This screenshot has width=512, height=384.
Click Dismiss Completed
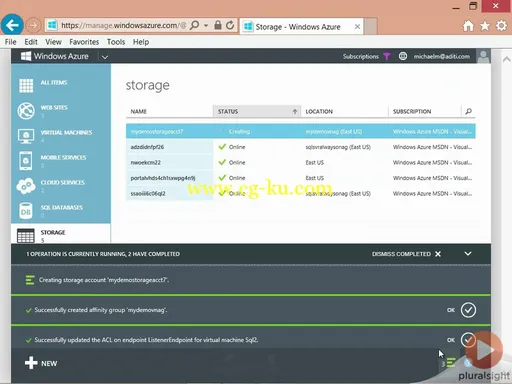pyautogui.click(x=406, y=254)
